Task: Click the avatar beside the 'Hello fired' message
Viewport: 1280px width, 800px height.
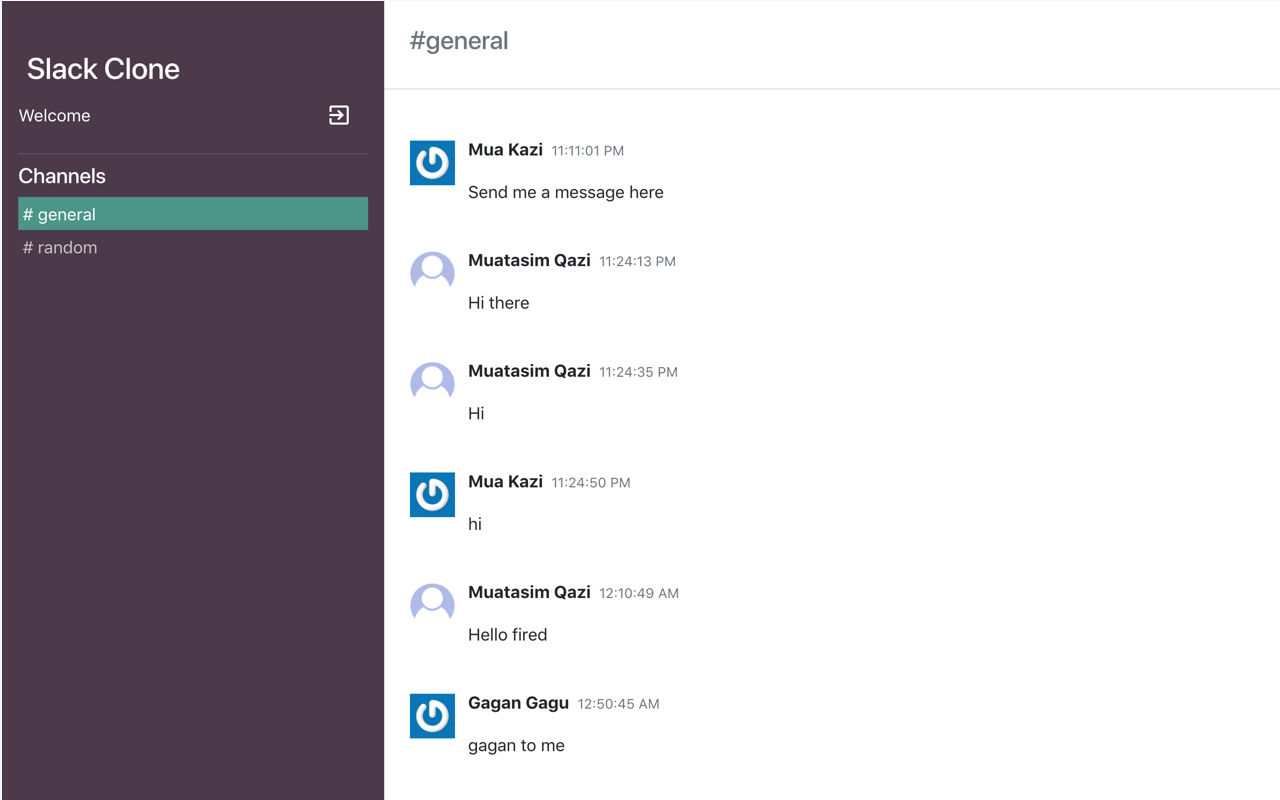Action: tap(432, 604)
